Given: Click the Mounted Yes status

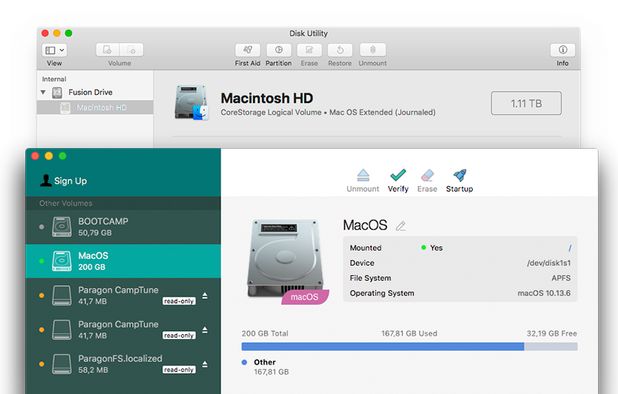Looking at the screenshot, I should [432, 248].
